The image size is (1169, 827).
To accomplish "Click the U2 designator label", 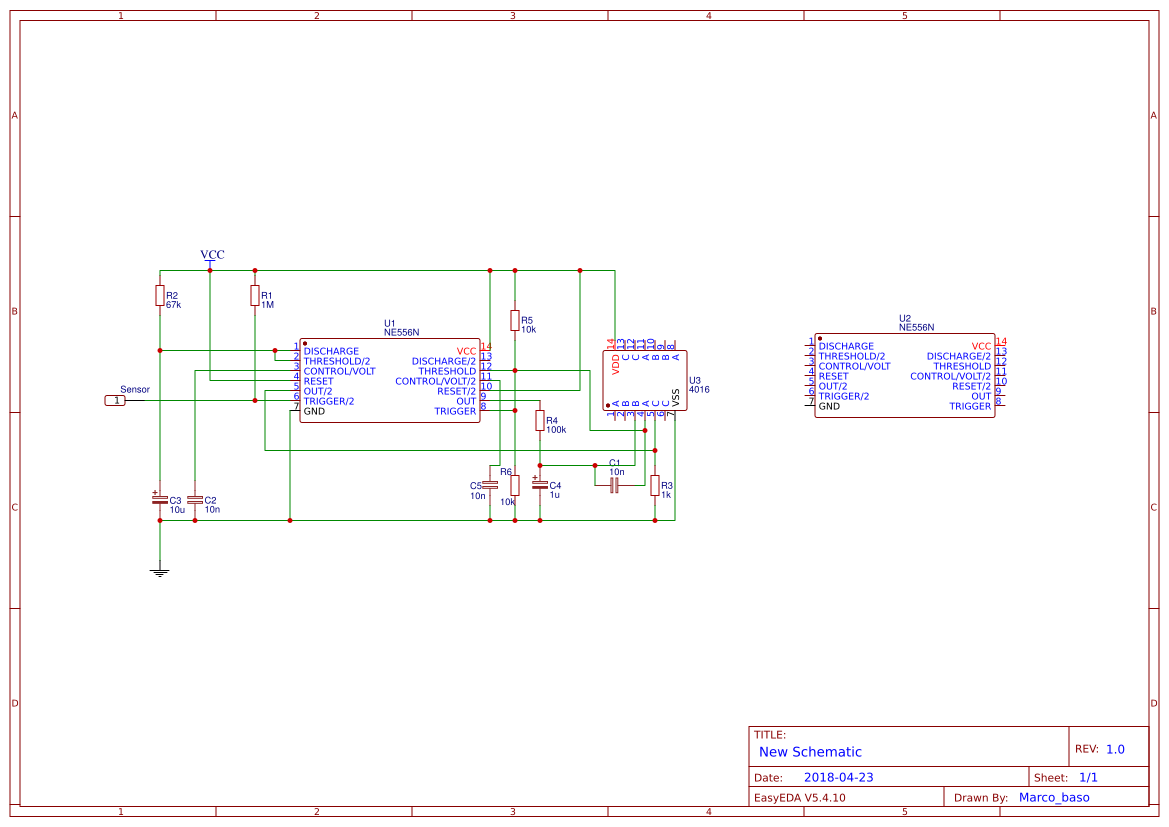I will point(904,318).
